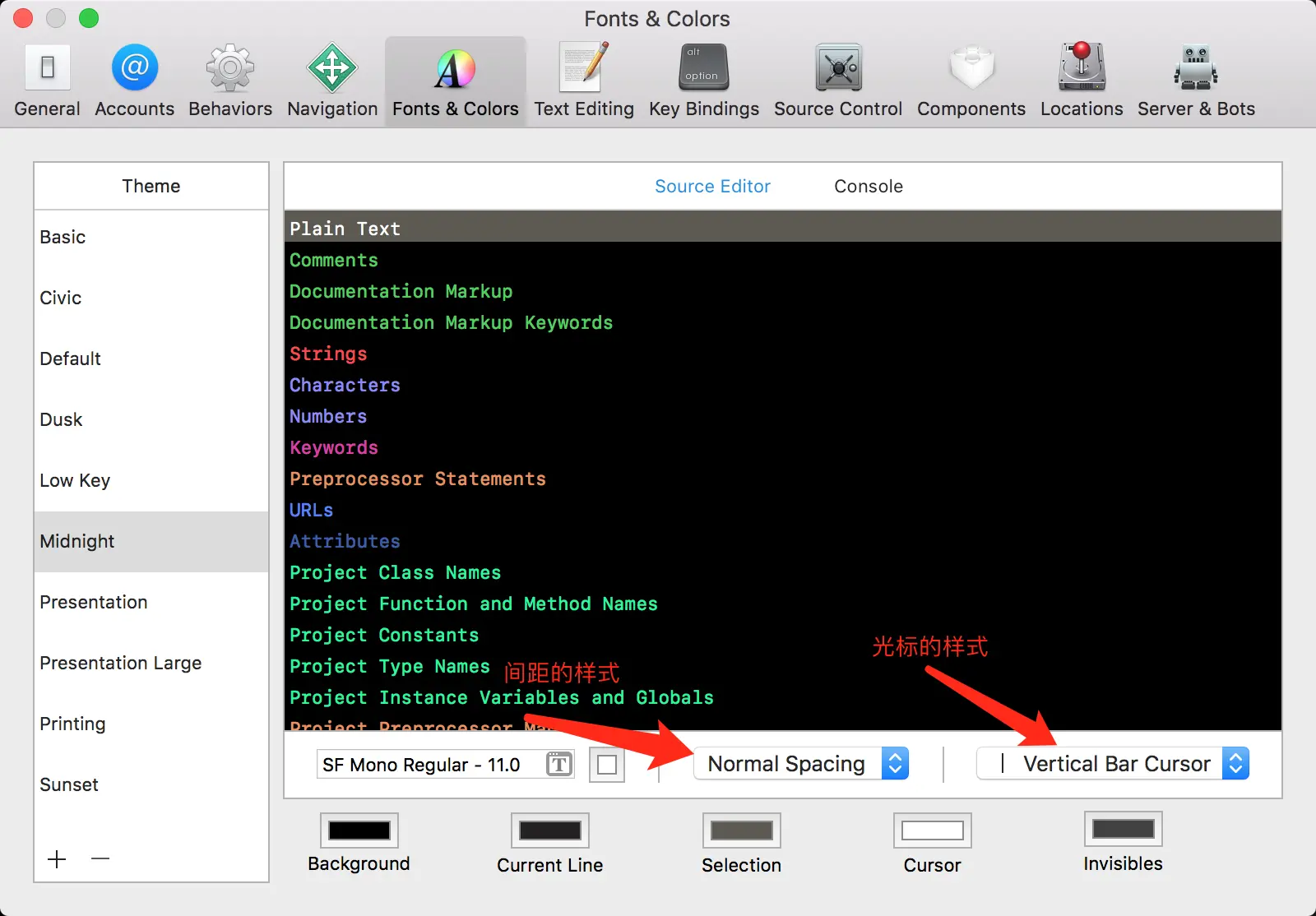Open the Accounts preferences pane

pyautogui.click(x=134, y=81)
